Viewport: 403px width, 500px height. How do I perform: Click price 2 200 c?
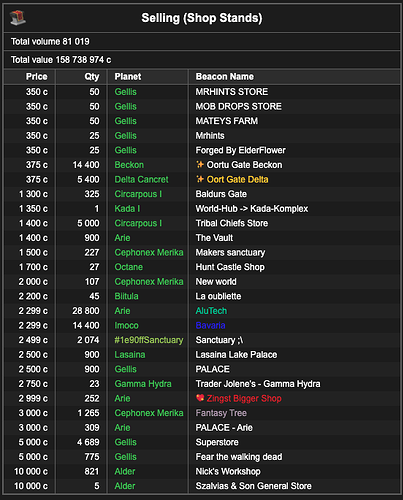(33, 296)
